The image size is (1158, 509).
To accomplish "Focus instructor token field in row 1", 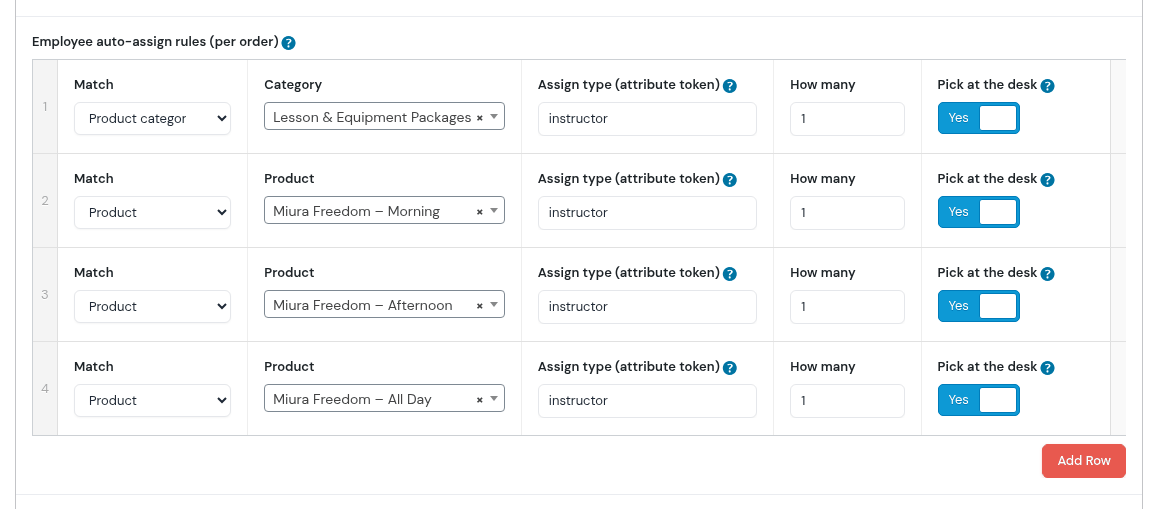I will point(647,119).
